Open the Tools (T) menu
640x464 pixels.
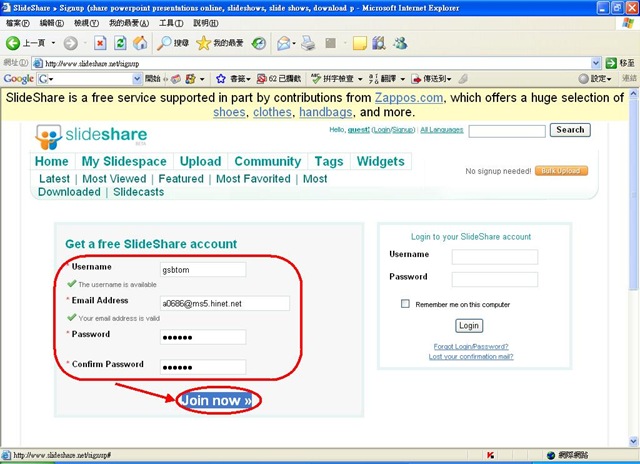[171, 23]
